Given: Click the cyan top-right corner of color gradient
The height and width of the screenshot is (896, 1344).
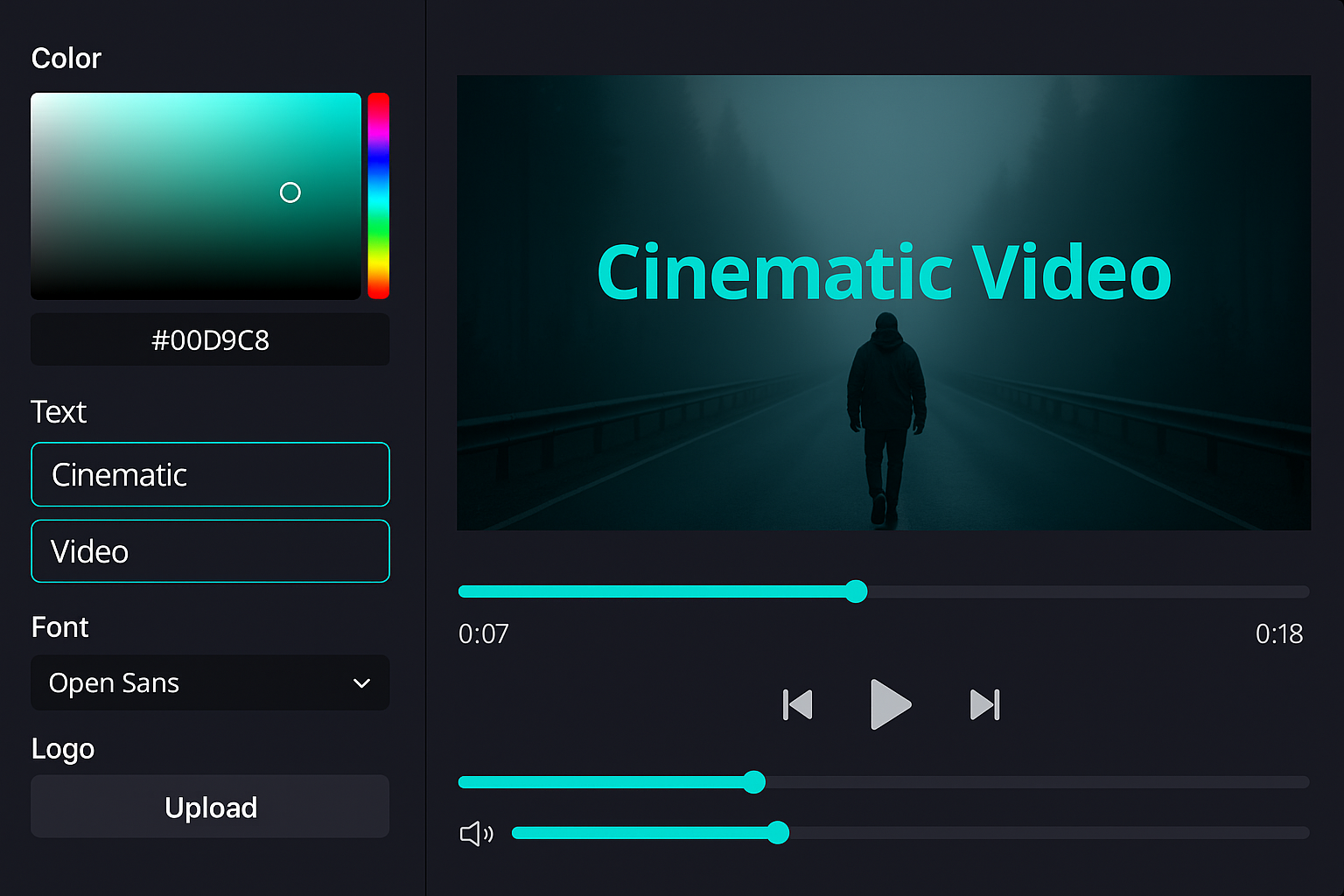Looking at the screenshot, I should [x=354, y=100].
